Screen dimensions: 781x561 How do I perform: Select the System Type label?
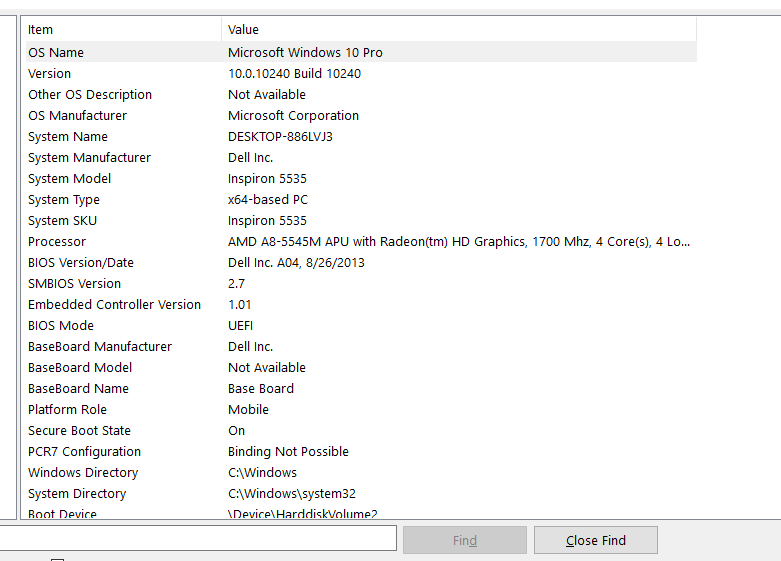point(64,199)
